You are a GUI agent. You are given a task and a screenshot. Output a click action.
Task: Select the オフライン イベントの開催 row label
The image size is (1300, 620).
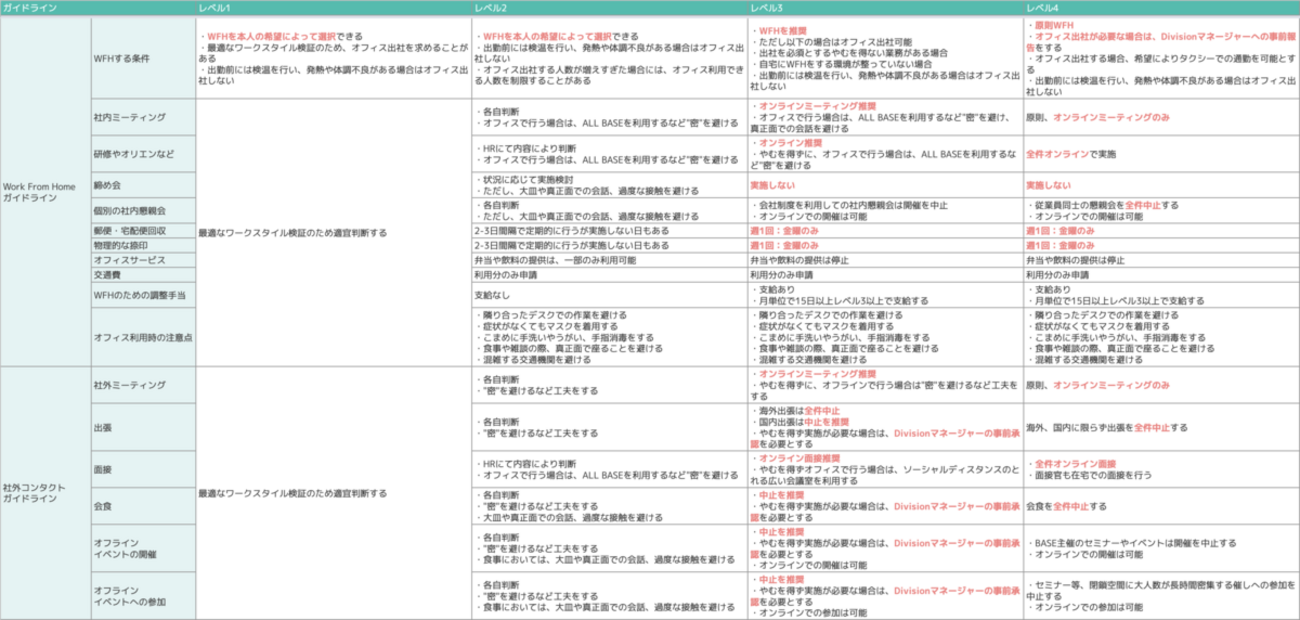tap(142, 548)
